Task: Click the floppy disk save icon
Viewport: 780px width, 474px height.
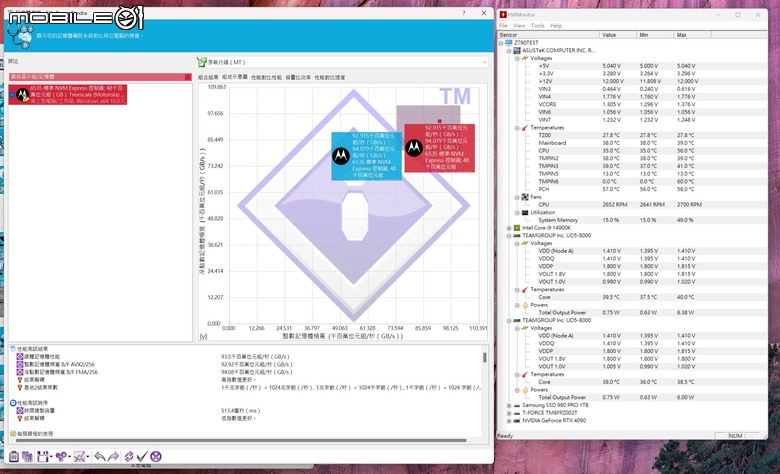Action: pyautogui.click(x=42, y=456)
